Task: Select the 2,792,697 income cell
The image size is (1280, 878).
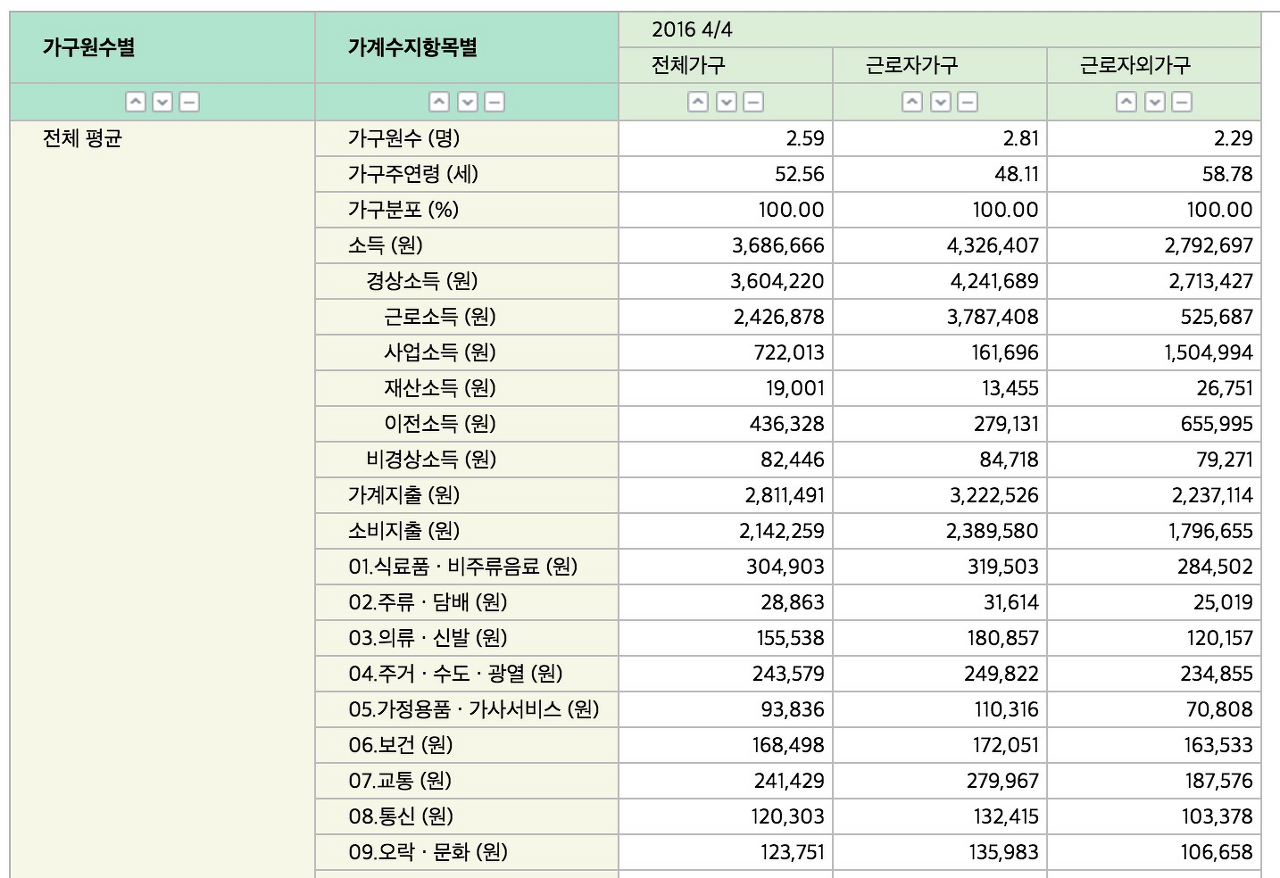Action: coord(1155,245)
